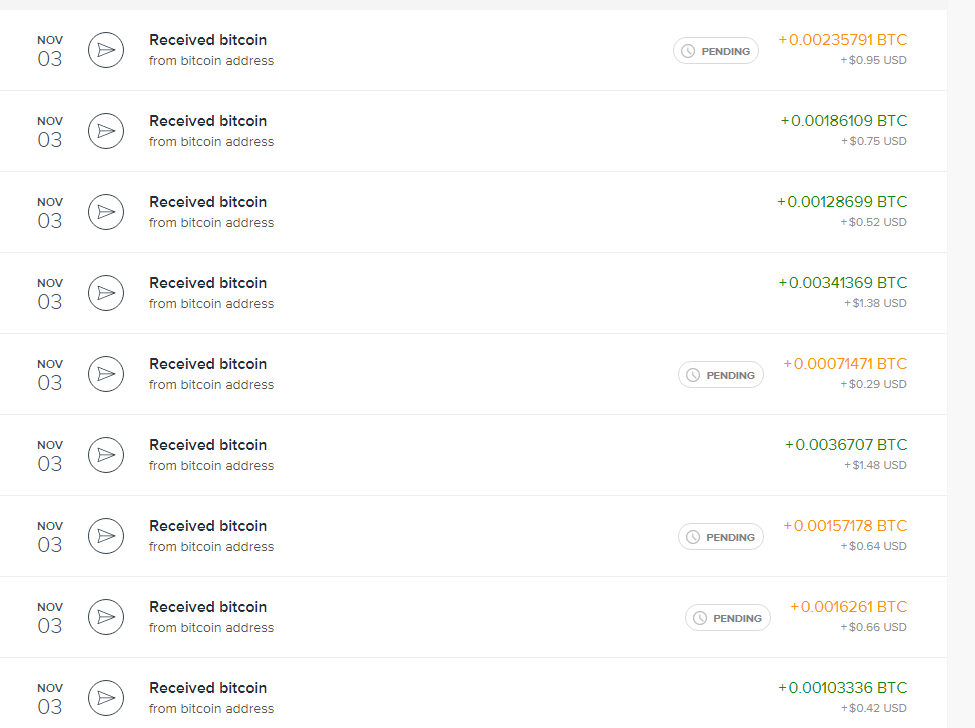Image resolution: width=975 pixels, height=728 pixels.
Task: Click the +0.00128699 BTC amount
Action: (842, 202)
